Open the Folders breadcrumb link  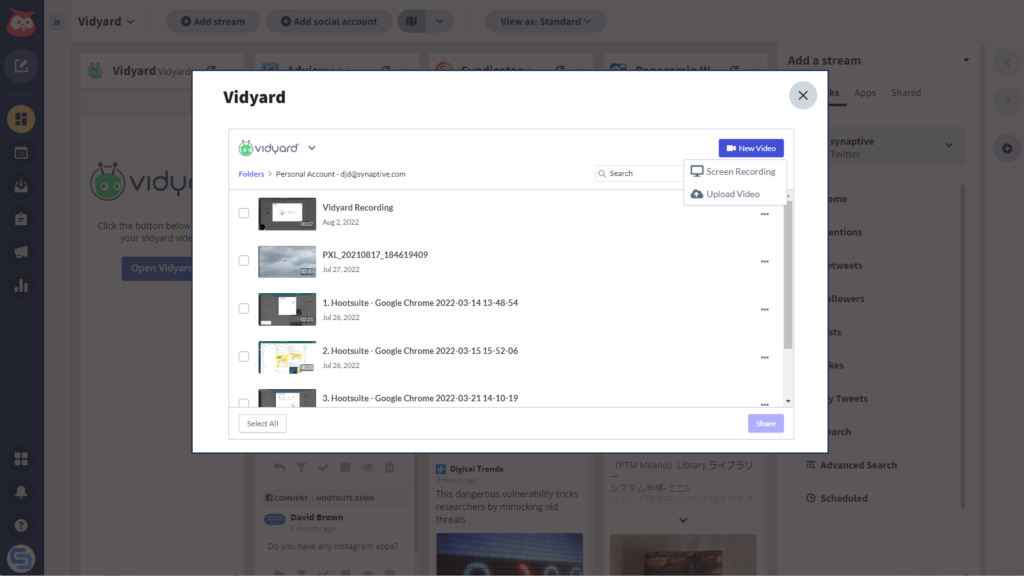(x=251, y=174)
